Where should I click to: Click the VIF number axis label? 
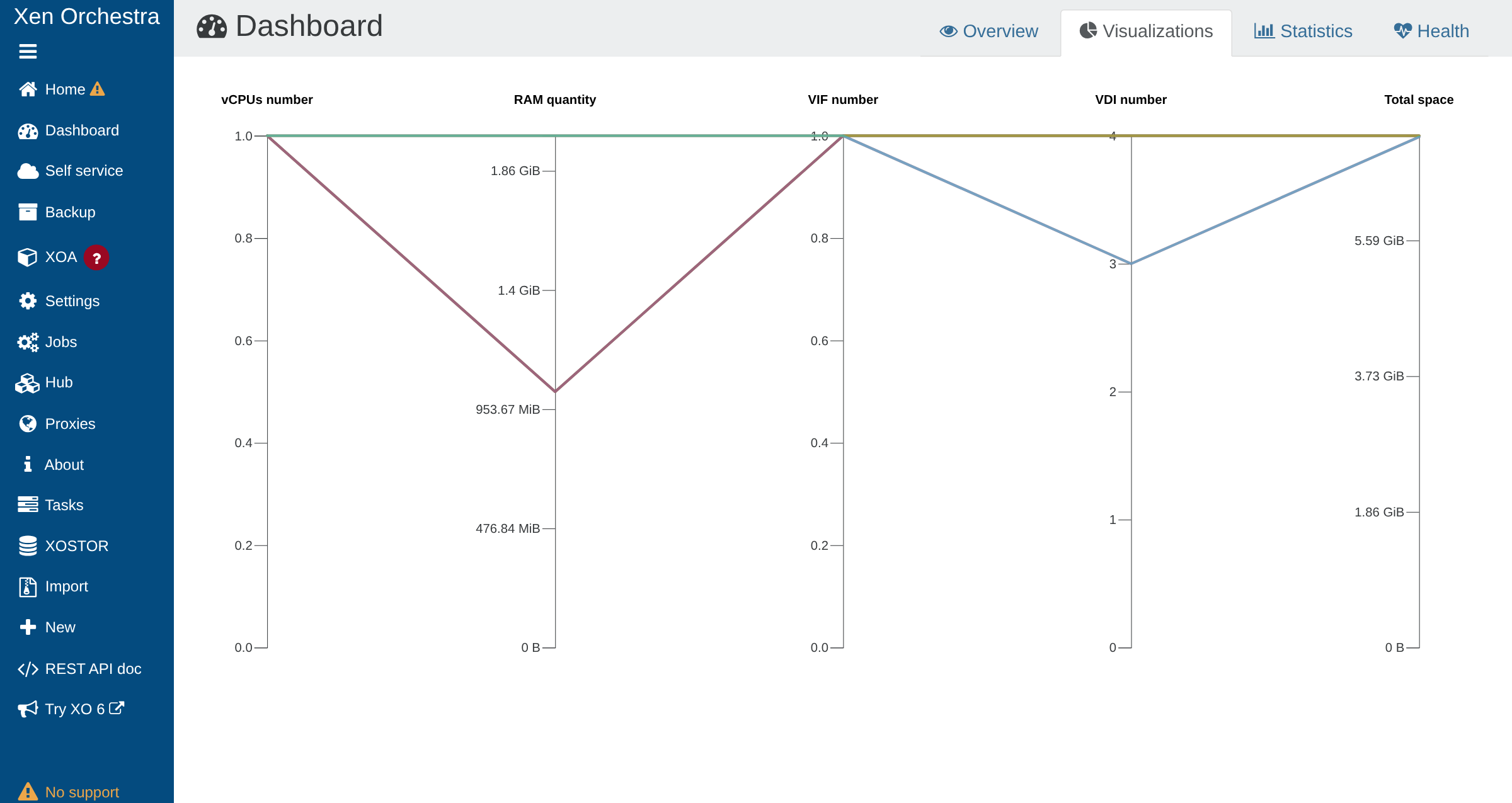coord(843,100)
